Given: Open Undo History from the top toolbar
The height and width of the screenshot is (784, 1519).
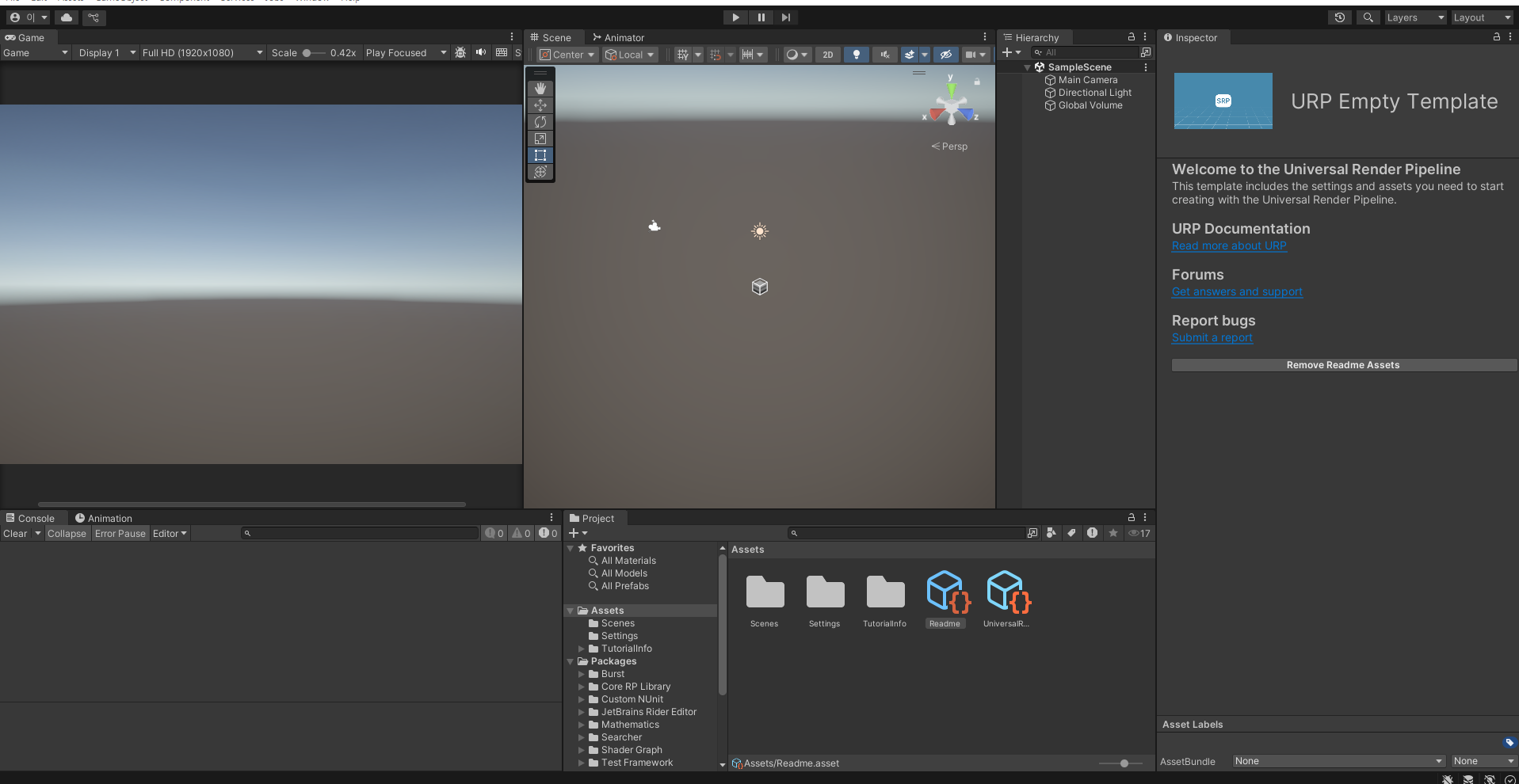Looking at the screenshot, I should point(1340,17).
